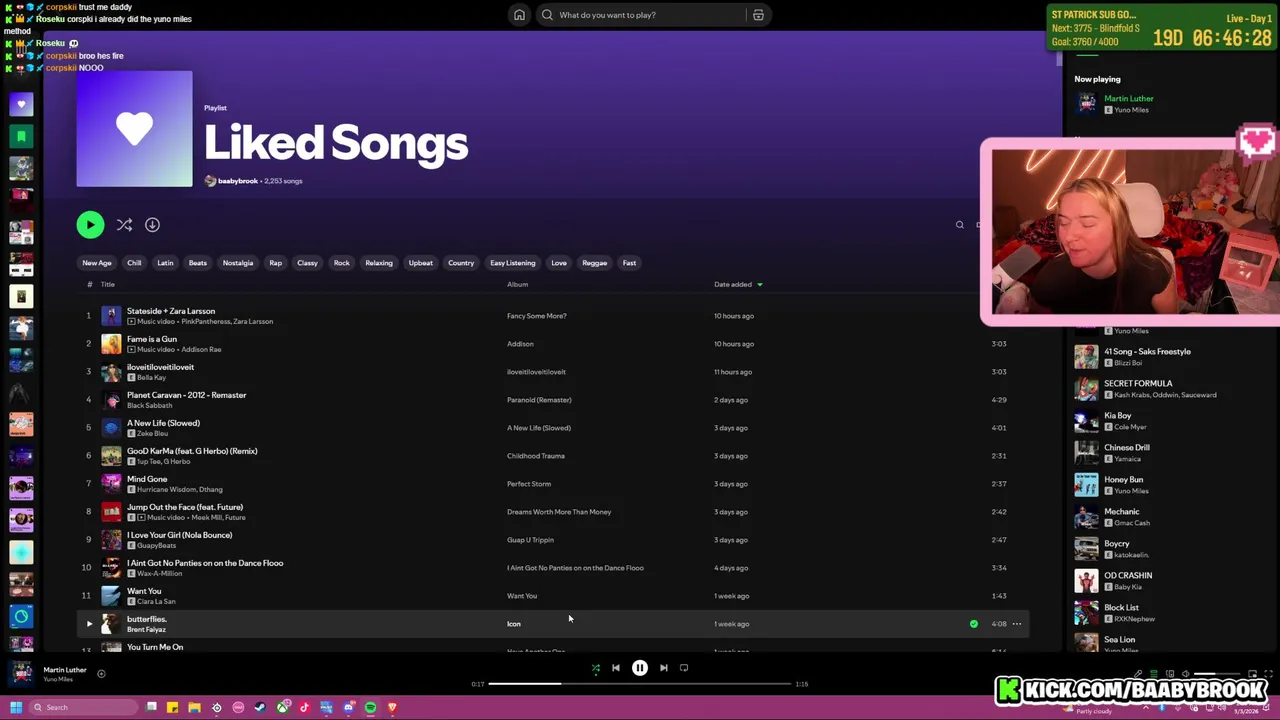Screen dimensions: 1280x720
Task: Open Paranoid (Remaster) album link
Action: pos(539,400)
